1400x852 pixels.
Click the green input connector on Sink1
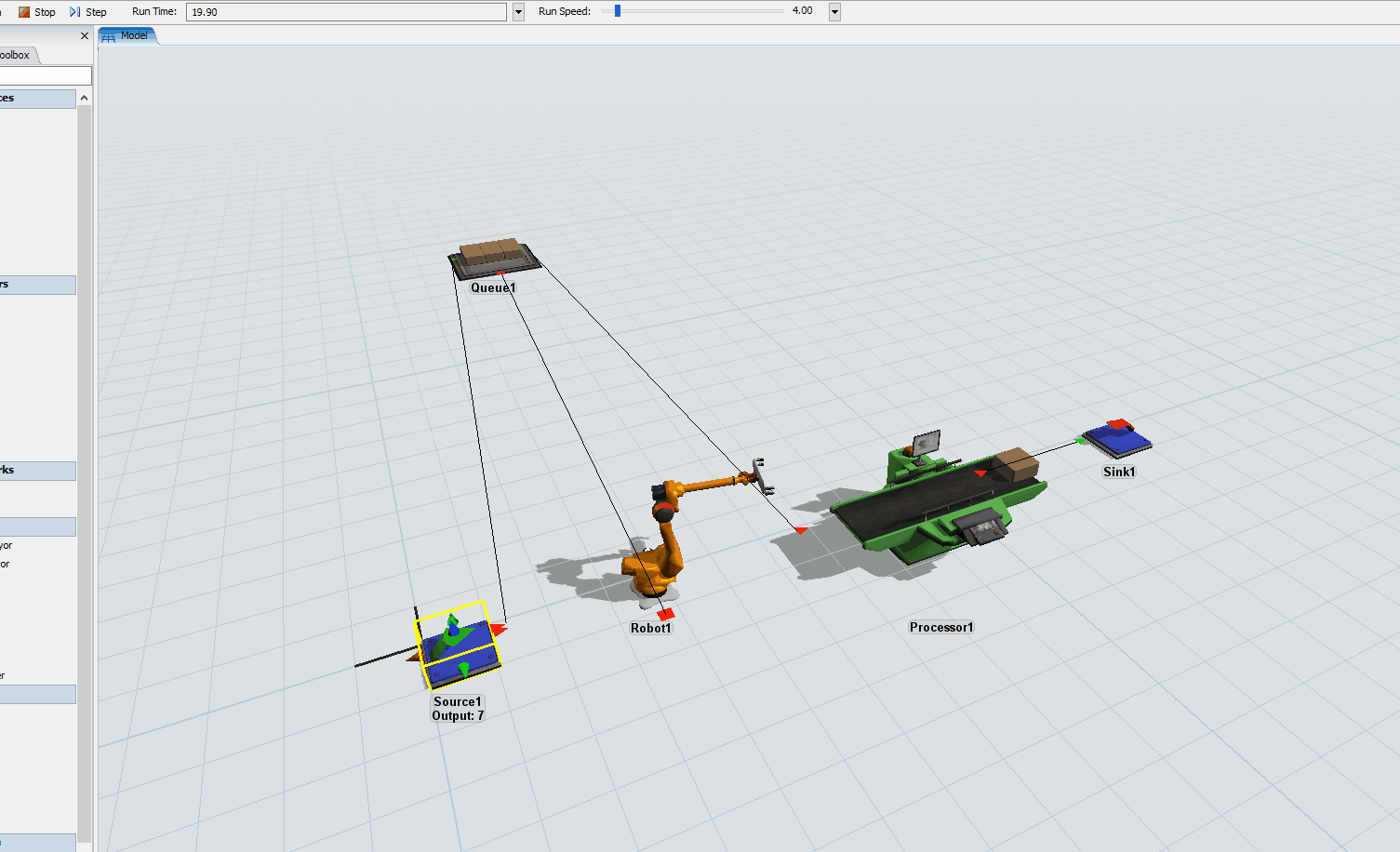1081,440
